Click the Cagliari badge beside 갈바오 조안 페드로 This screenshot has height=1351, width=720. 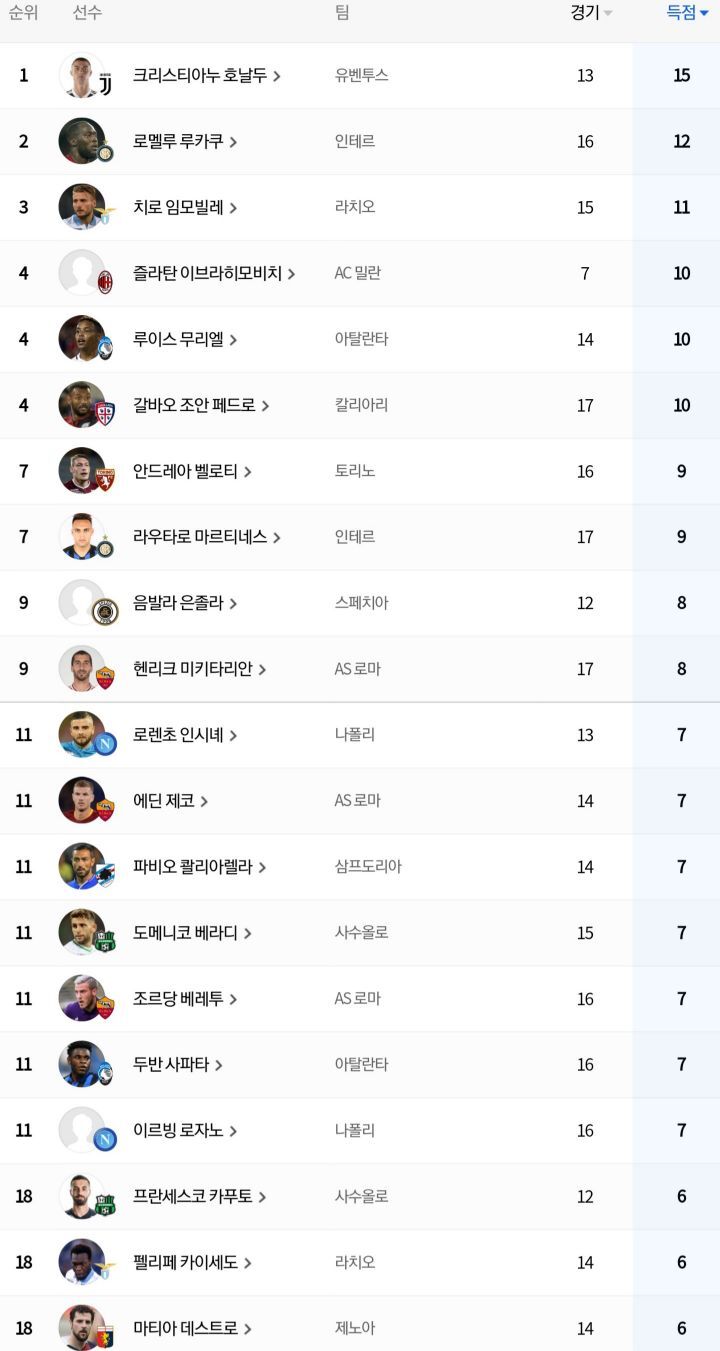[105, 415]
